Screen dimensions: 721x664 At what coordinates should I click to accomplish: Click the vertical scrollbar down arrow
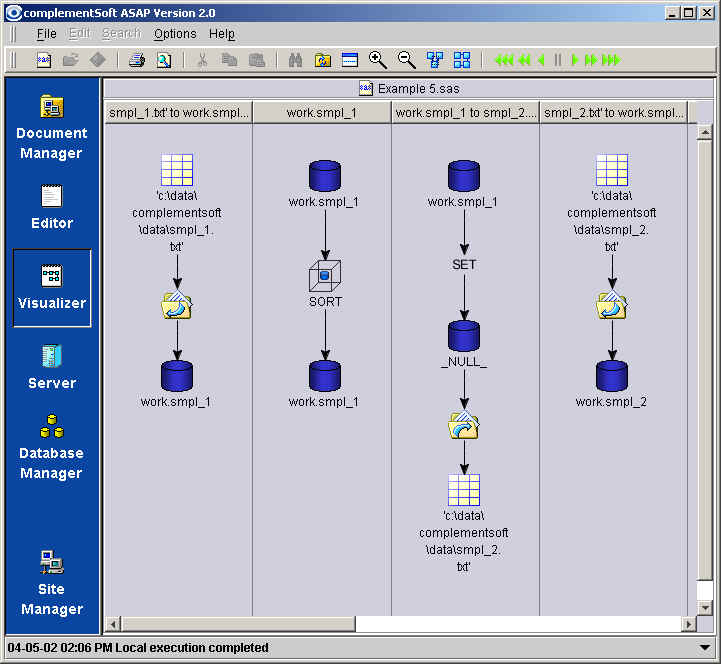704,608
